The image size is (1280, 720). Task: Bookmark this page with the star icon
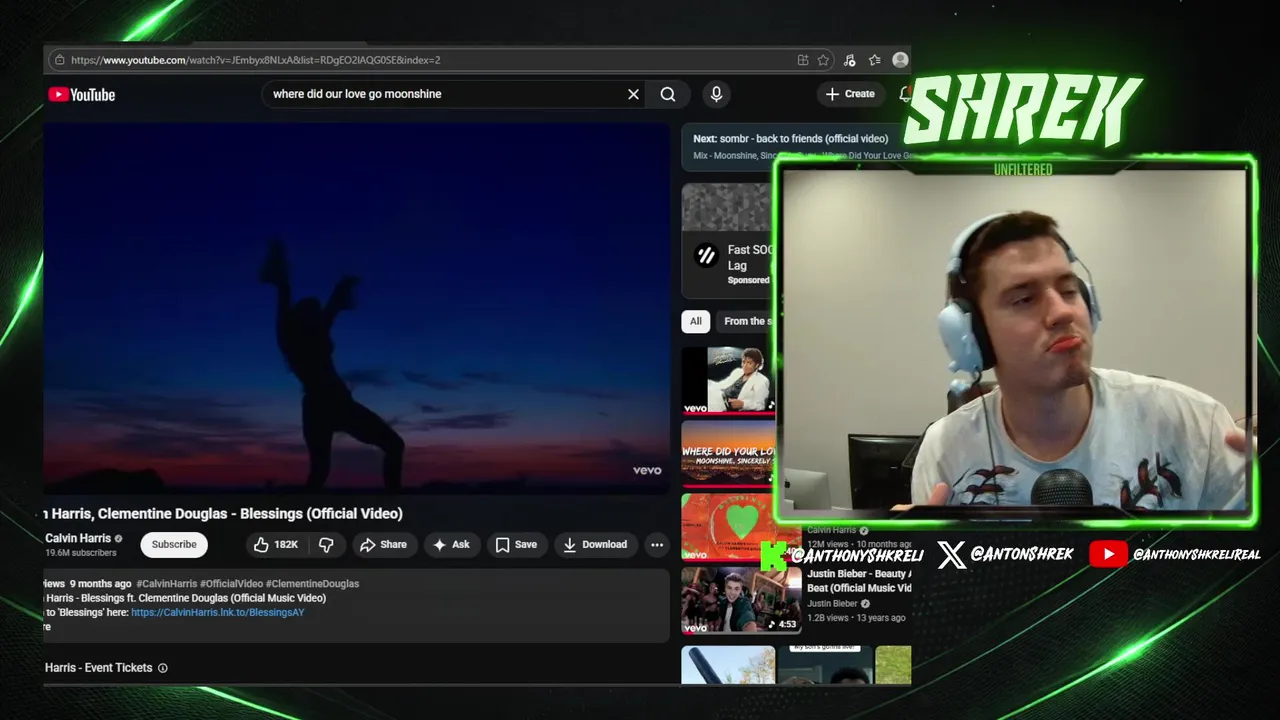(823, 60)
